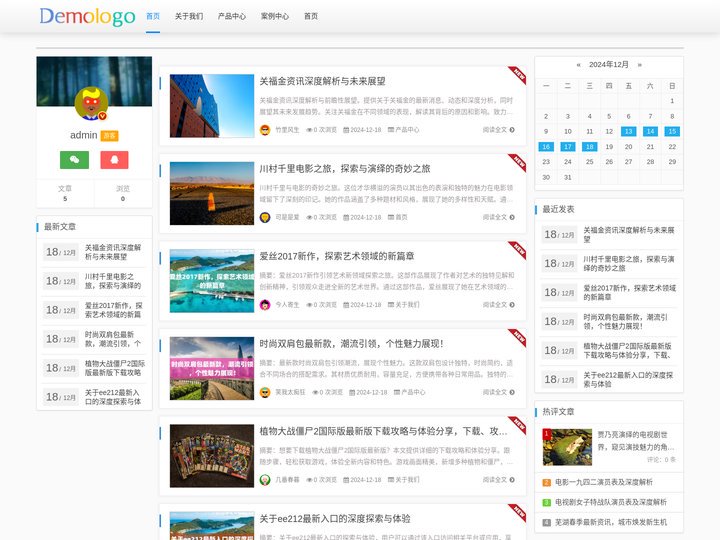Open 最近发表 item 关福金资讯深度解析与未来展望
Screen dimensions: 720x540
pyautogui.click(x=629, y=235)
